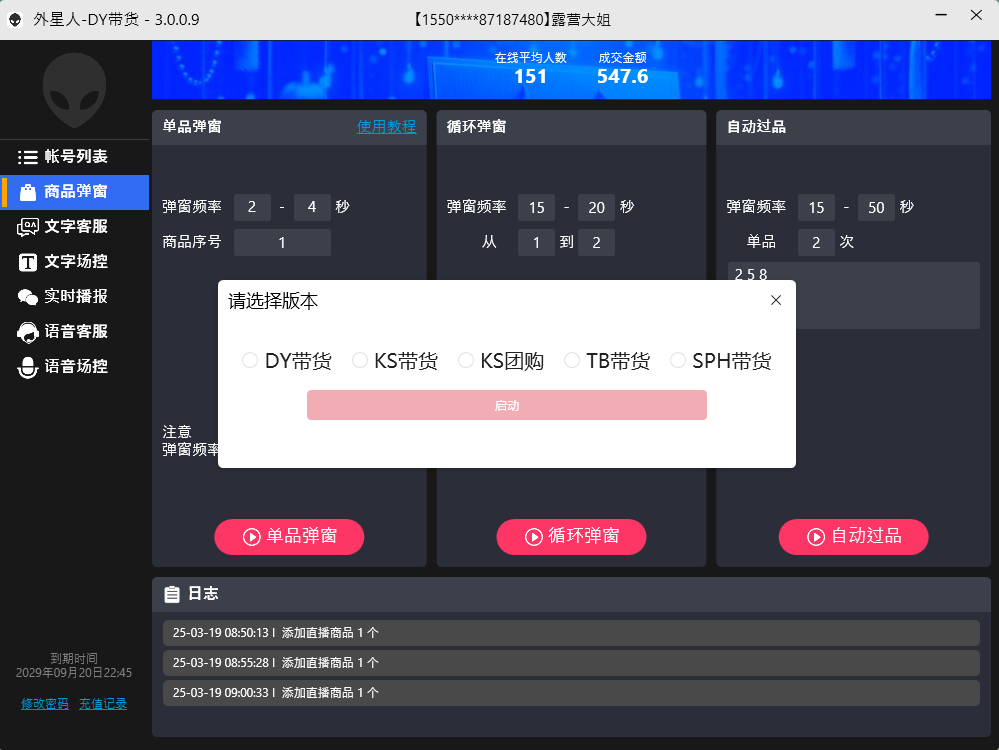Click play icon on 循环弹窗 button
This screenshot has width=999, height=750.
pos(533,537)
